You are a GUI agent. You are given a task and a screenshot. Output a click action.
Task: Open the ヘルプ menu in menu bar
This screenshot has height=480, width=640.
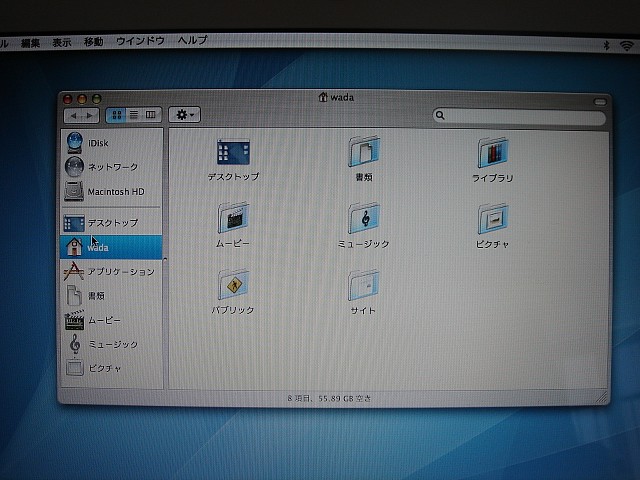[192, 41]
